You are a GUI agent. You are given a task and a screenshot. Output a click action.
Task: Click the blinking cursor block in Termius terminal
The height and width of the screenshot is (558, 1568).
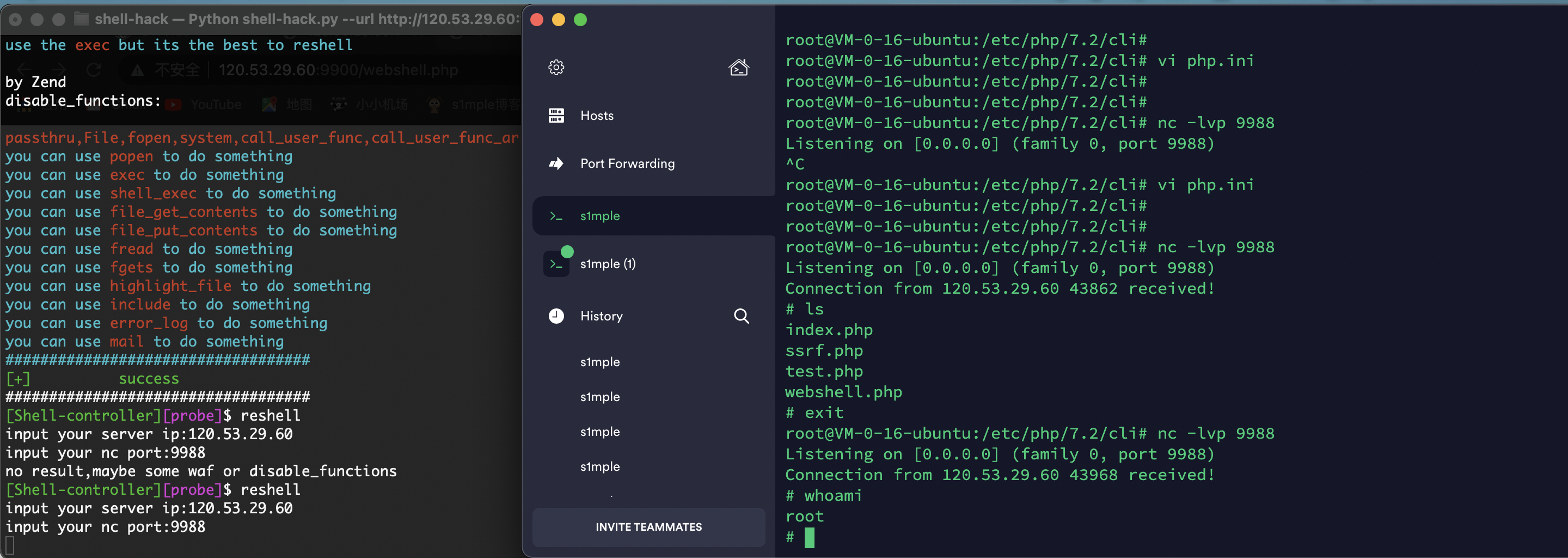coord(809,538)
